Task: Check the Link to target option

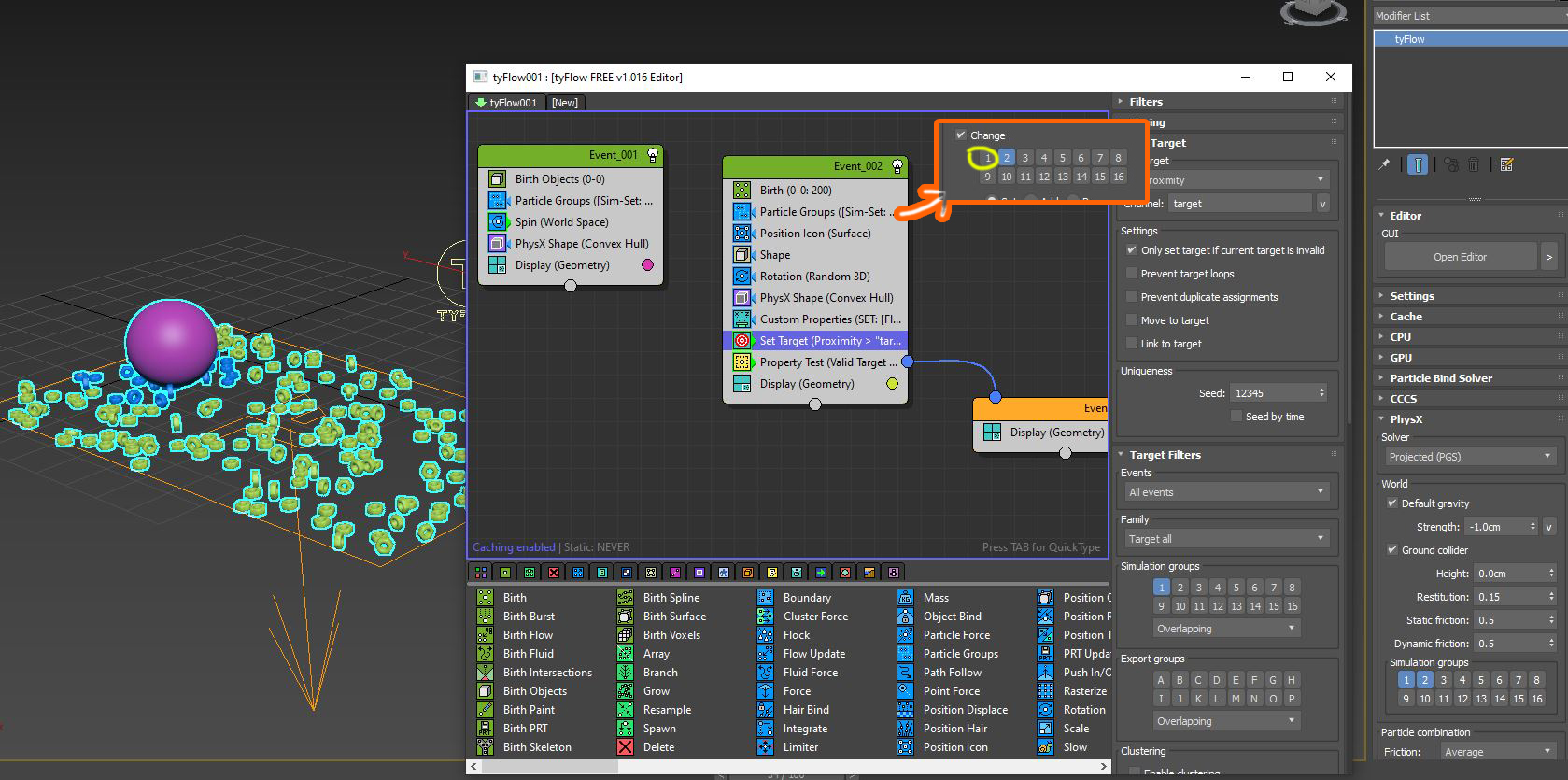Action: [x=1132, y=344]
